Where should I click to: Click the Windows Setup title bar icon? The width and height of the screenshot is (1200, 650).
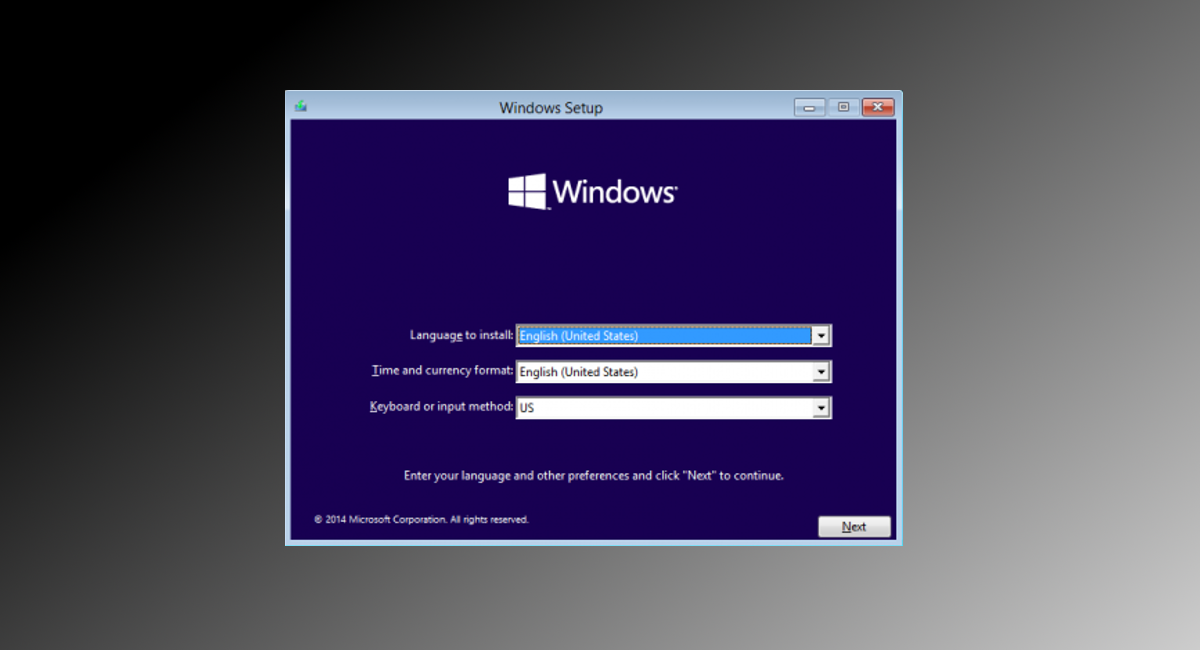(300, 106)
